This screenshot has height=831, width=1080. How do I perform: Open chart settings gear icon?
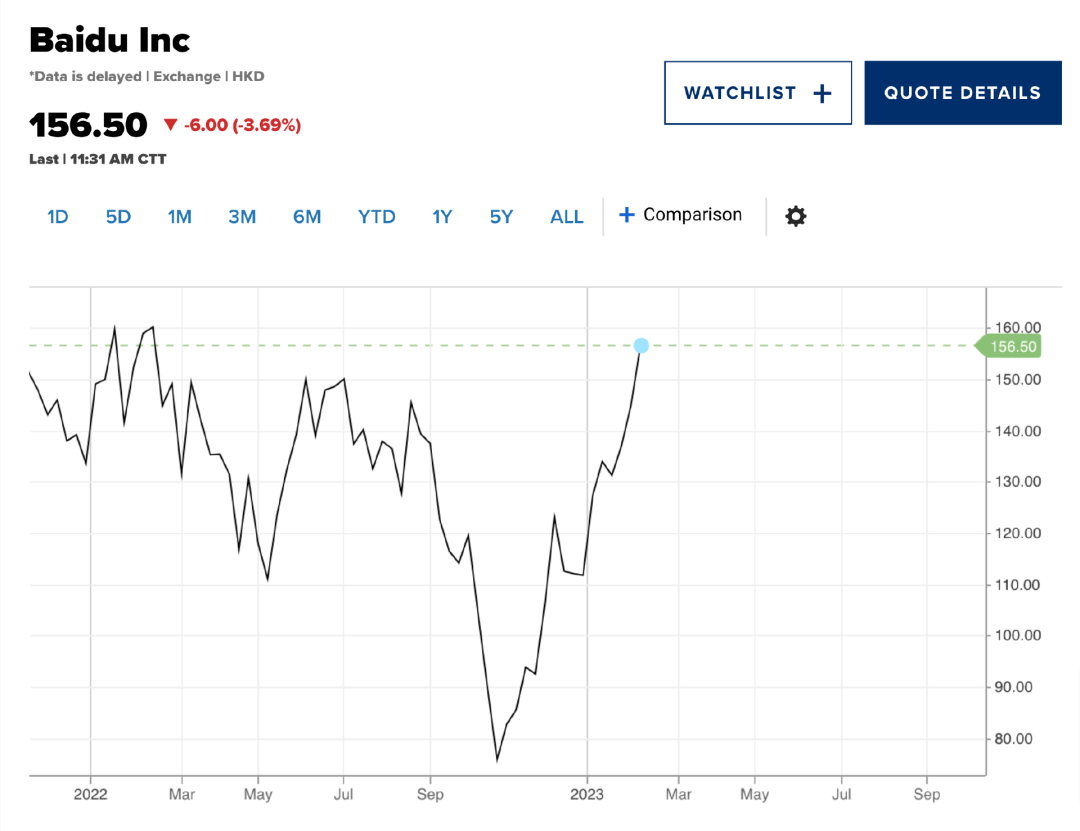(x=795, y=216)
